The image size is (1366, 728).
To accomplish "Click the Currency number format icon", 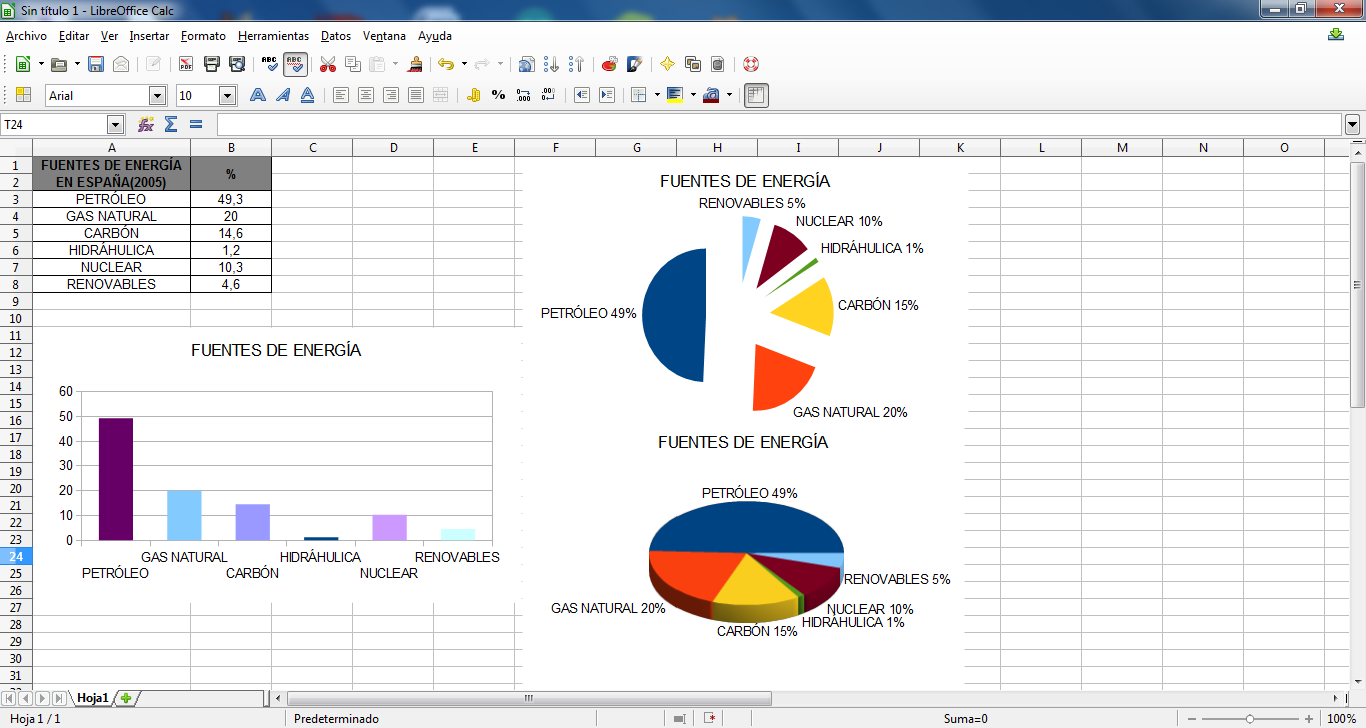I will [x=473, y=95].
